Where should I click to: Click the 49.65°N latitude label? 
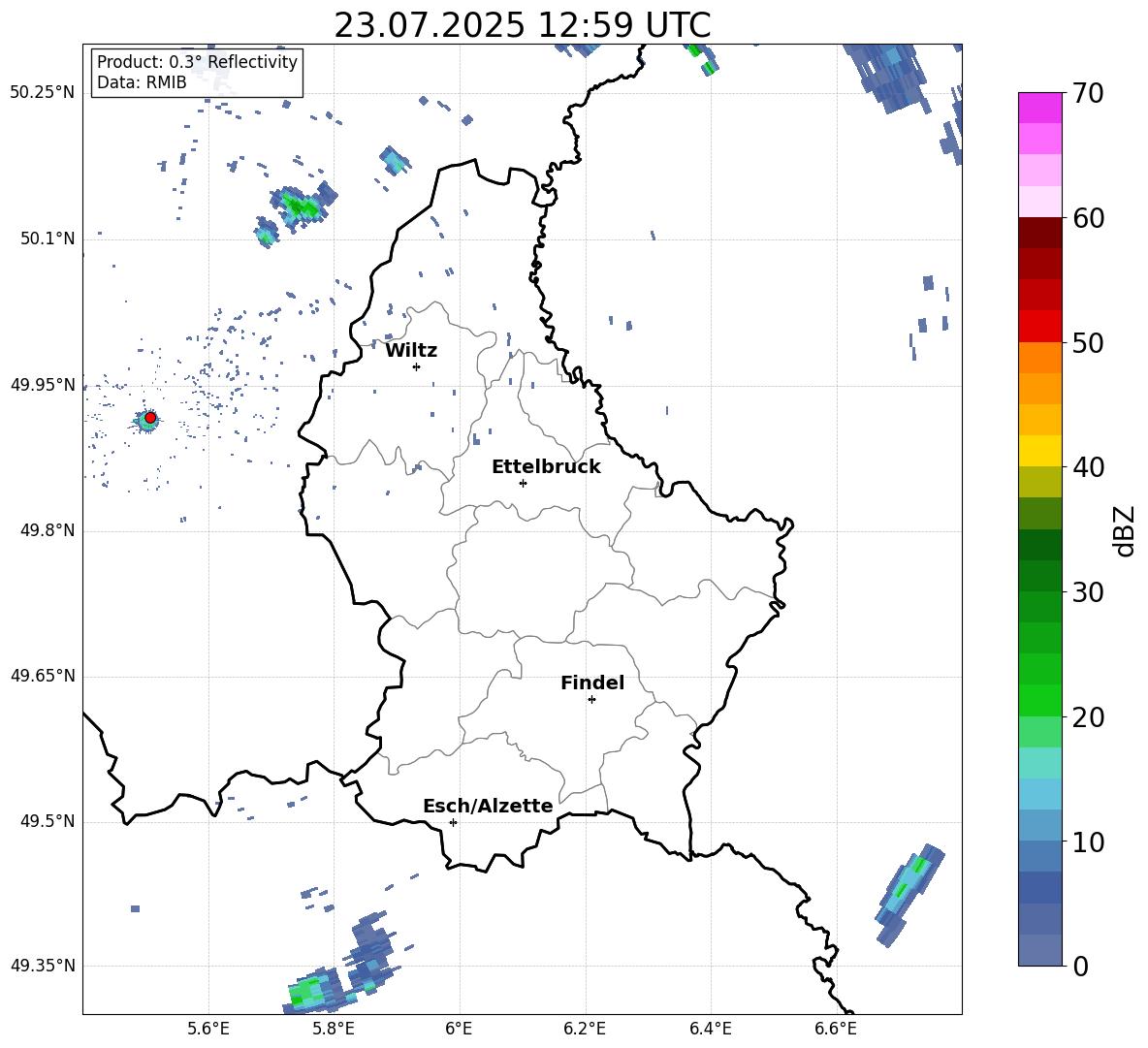tap(43, 677)
